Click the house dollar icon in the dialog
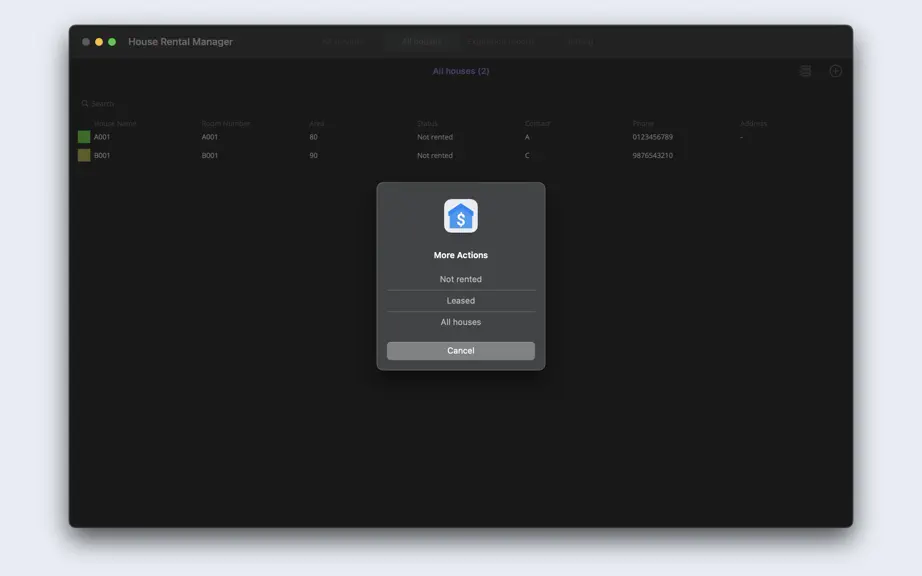This screenshot has height=576, width=922. (460, 216)
